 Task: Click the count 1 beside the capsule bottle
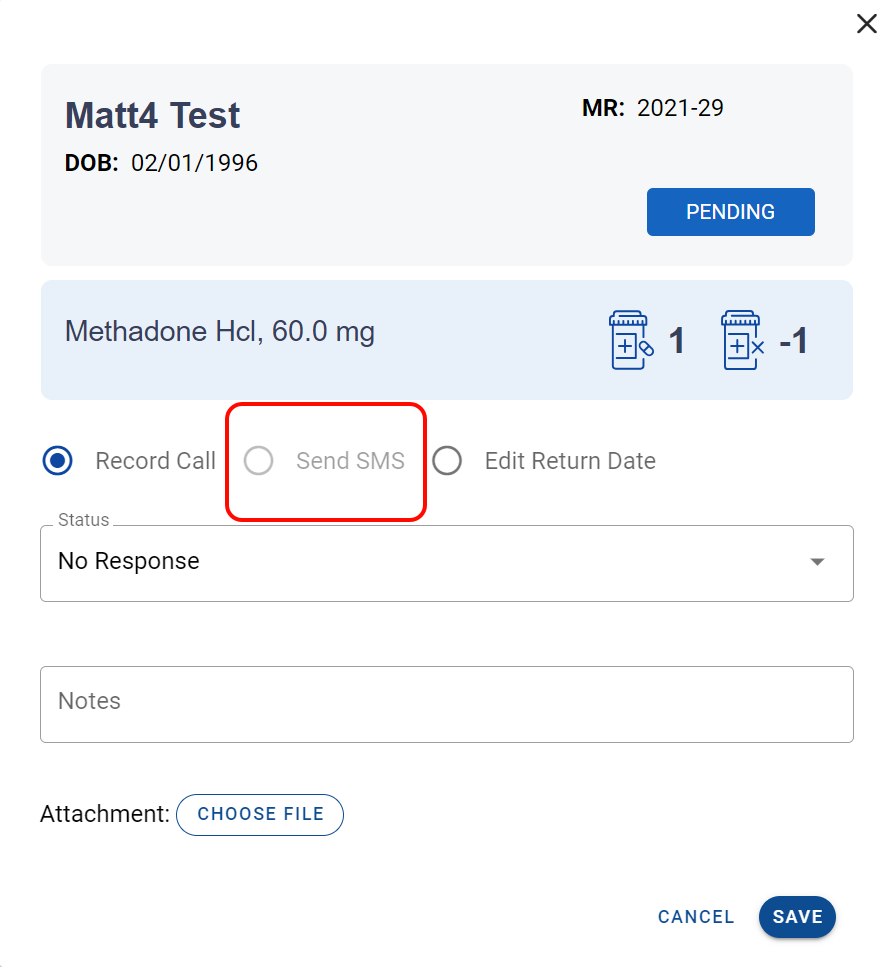click(x=676, y=341)
